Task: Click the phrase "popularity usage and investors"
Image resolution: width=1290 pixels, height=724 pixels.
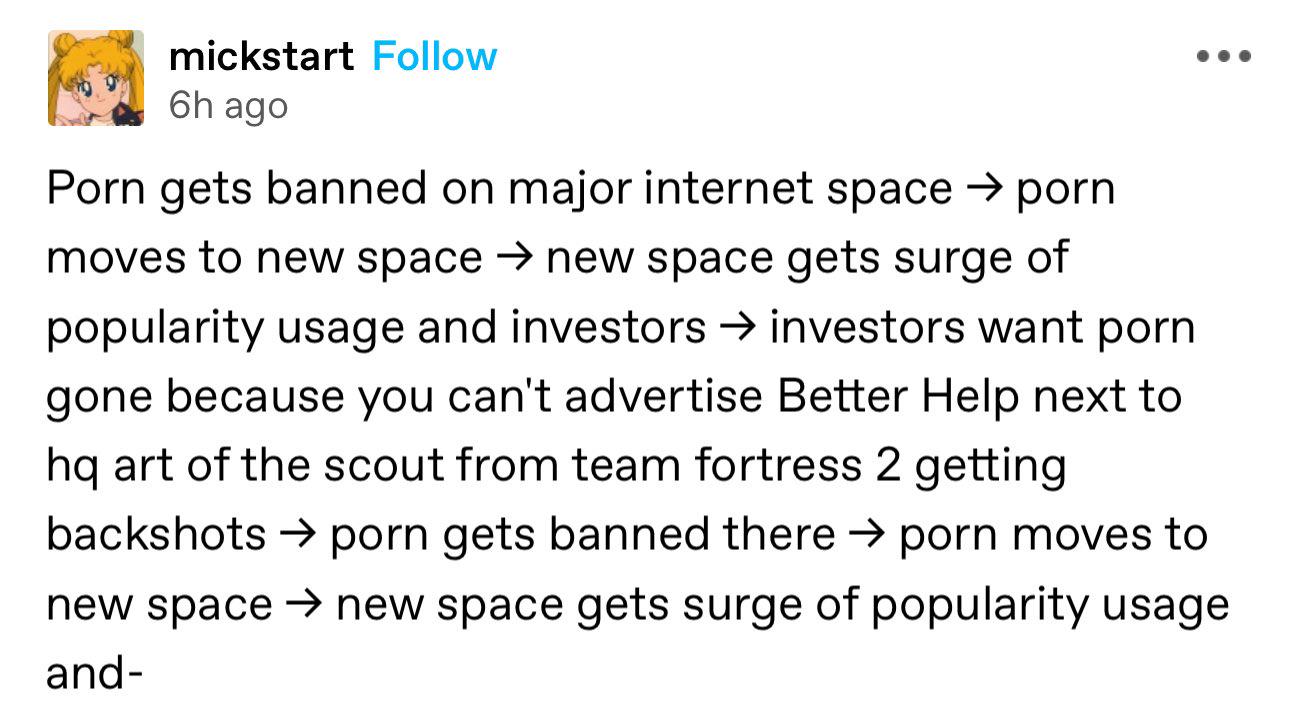Action: (376, 328)
